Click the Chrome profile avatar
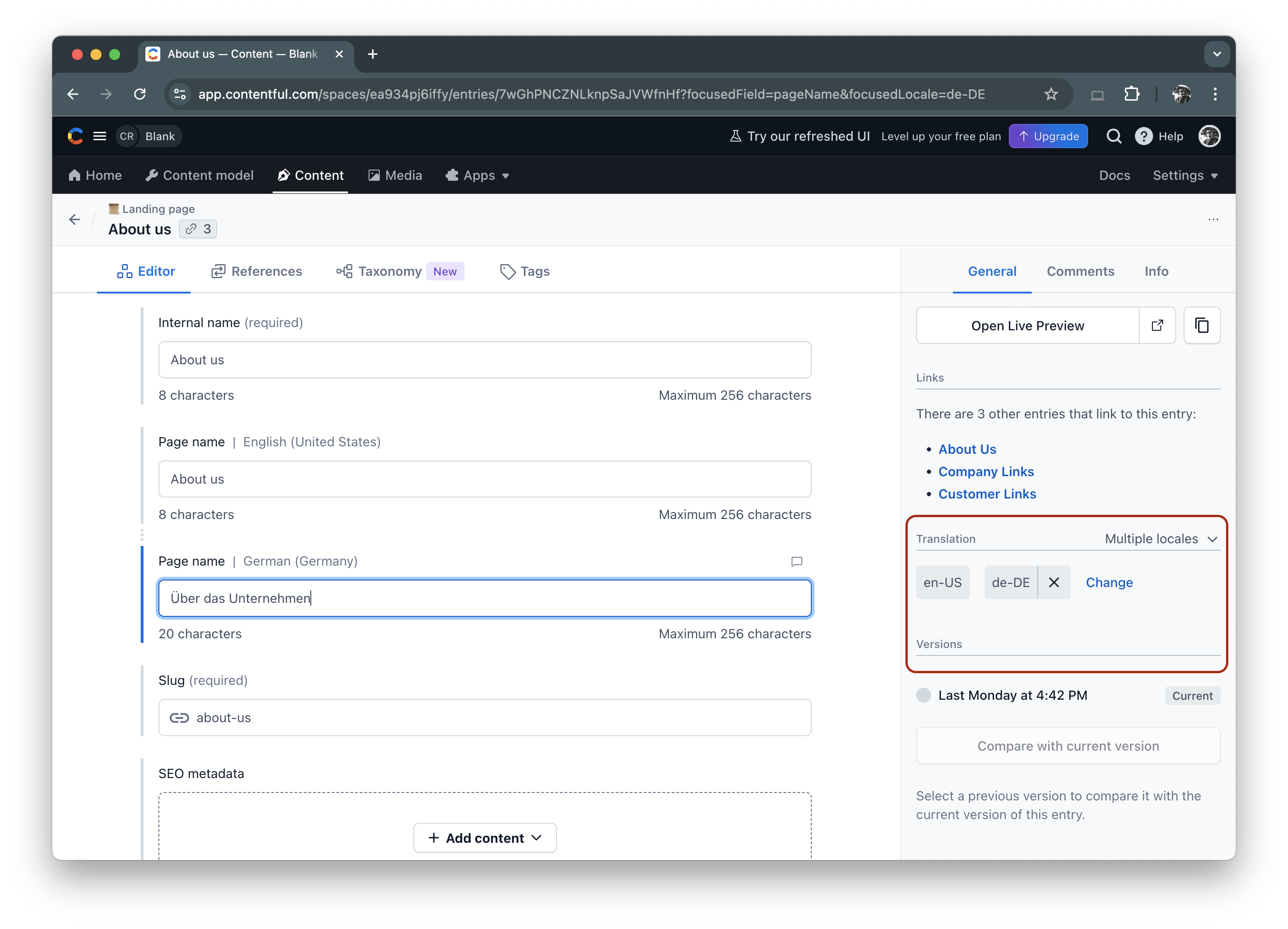 1182,94
